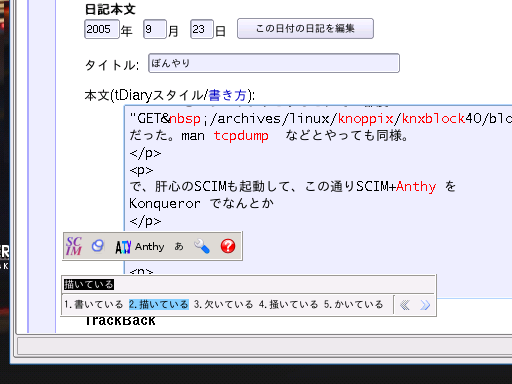
Task: Click the red word knxblock
Action: coord(433,119)
